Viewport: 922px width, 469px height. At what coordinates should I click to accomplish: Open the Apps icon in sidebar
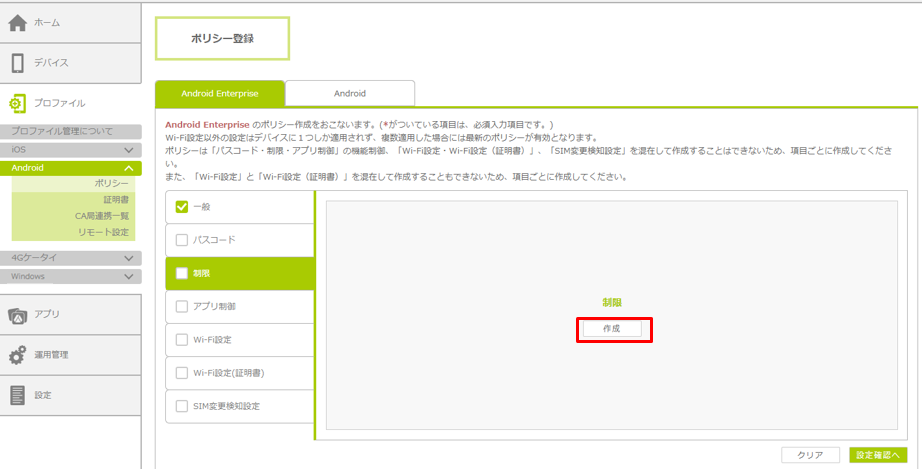point(17,315)
